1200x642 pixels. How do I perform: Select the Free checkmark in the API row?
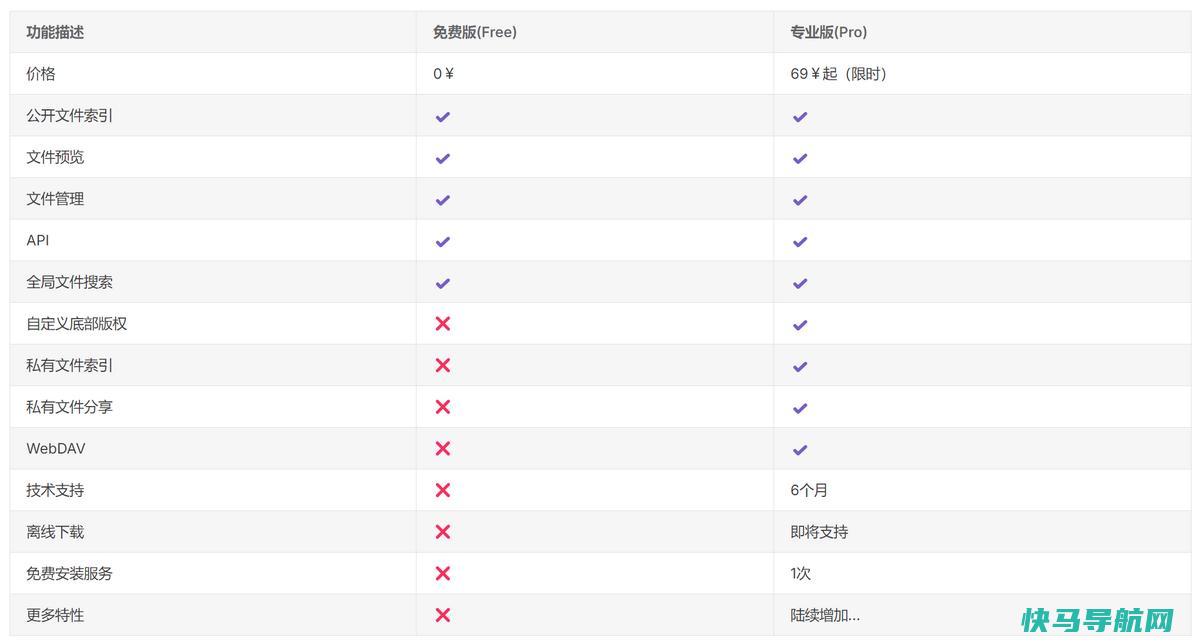tap(443, 241)
